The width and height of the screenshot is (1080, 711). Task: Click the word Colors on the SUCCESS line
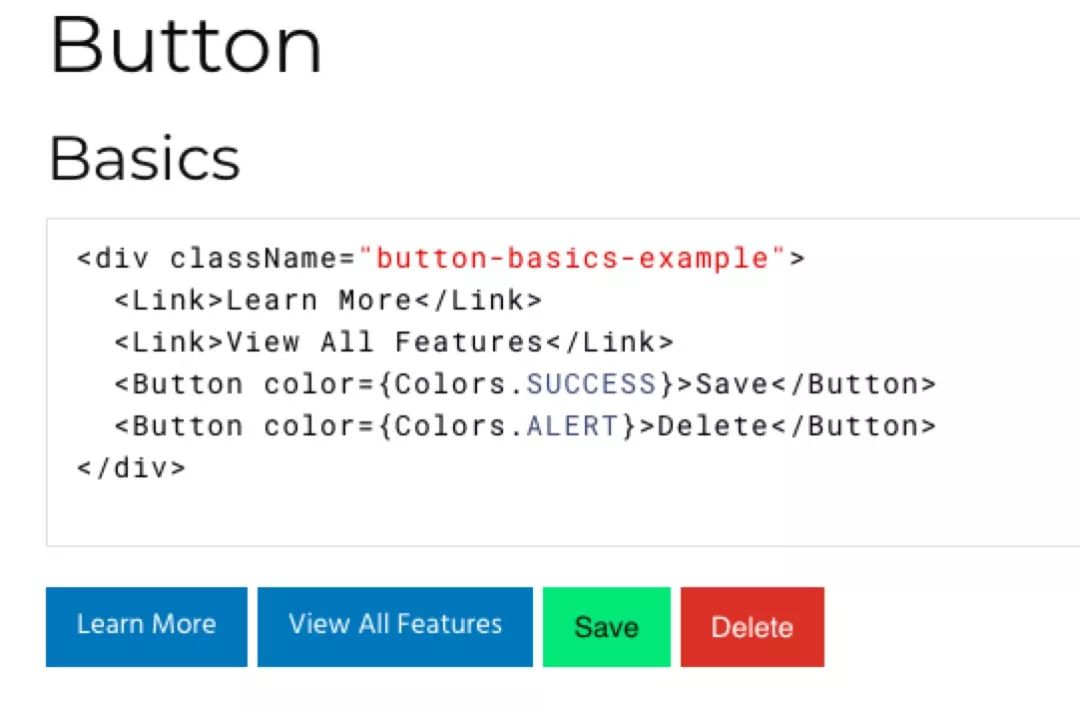(450, 384)
